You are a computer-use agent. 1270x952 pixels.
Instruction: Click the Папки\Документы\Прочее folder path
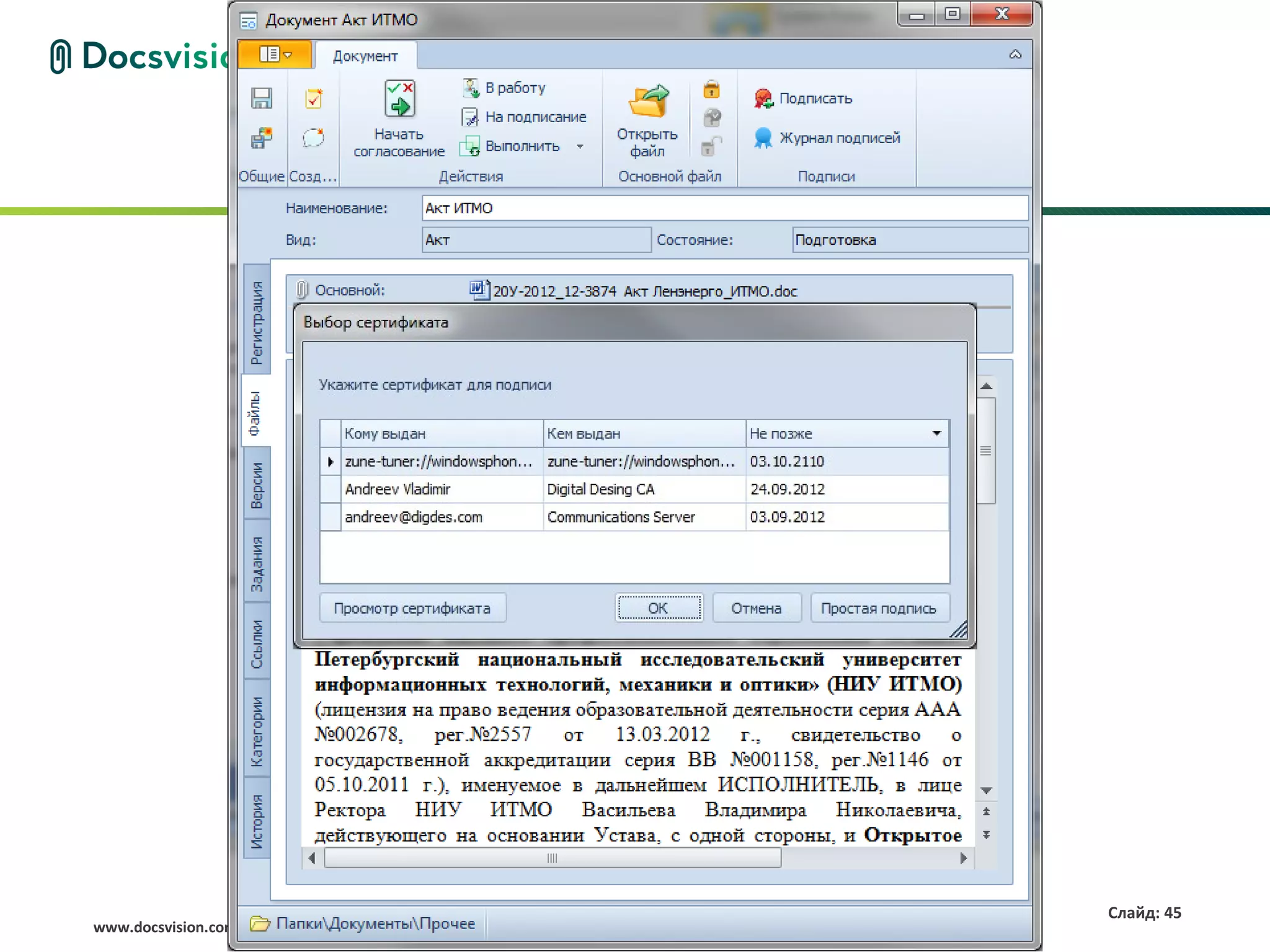point(376,923)
